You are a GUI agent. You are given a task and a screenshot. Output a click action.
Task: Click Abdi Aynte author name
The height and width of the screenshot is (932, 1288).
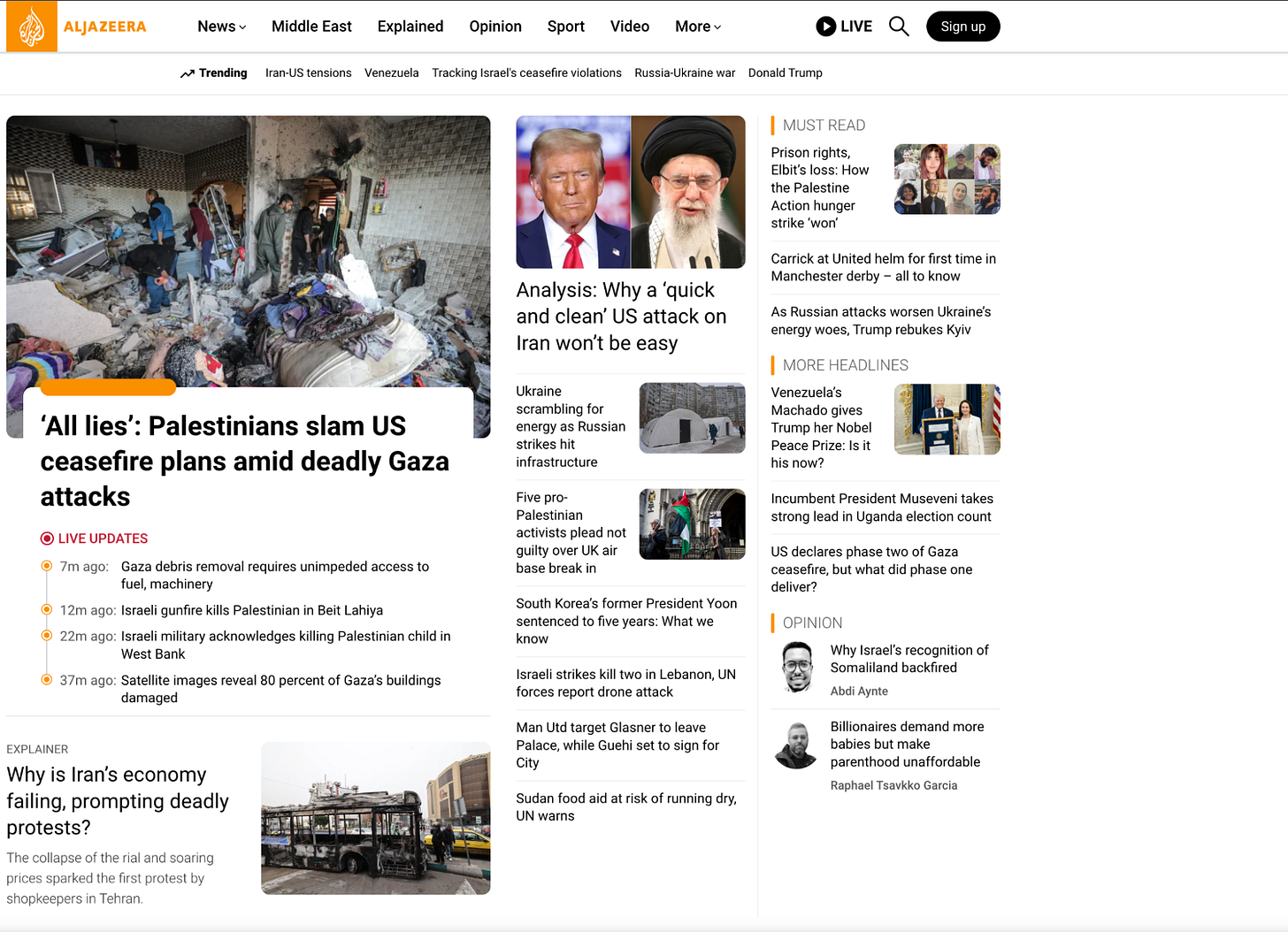click(859, 691)
